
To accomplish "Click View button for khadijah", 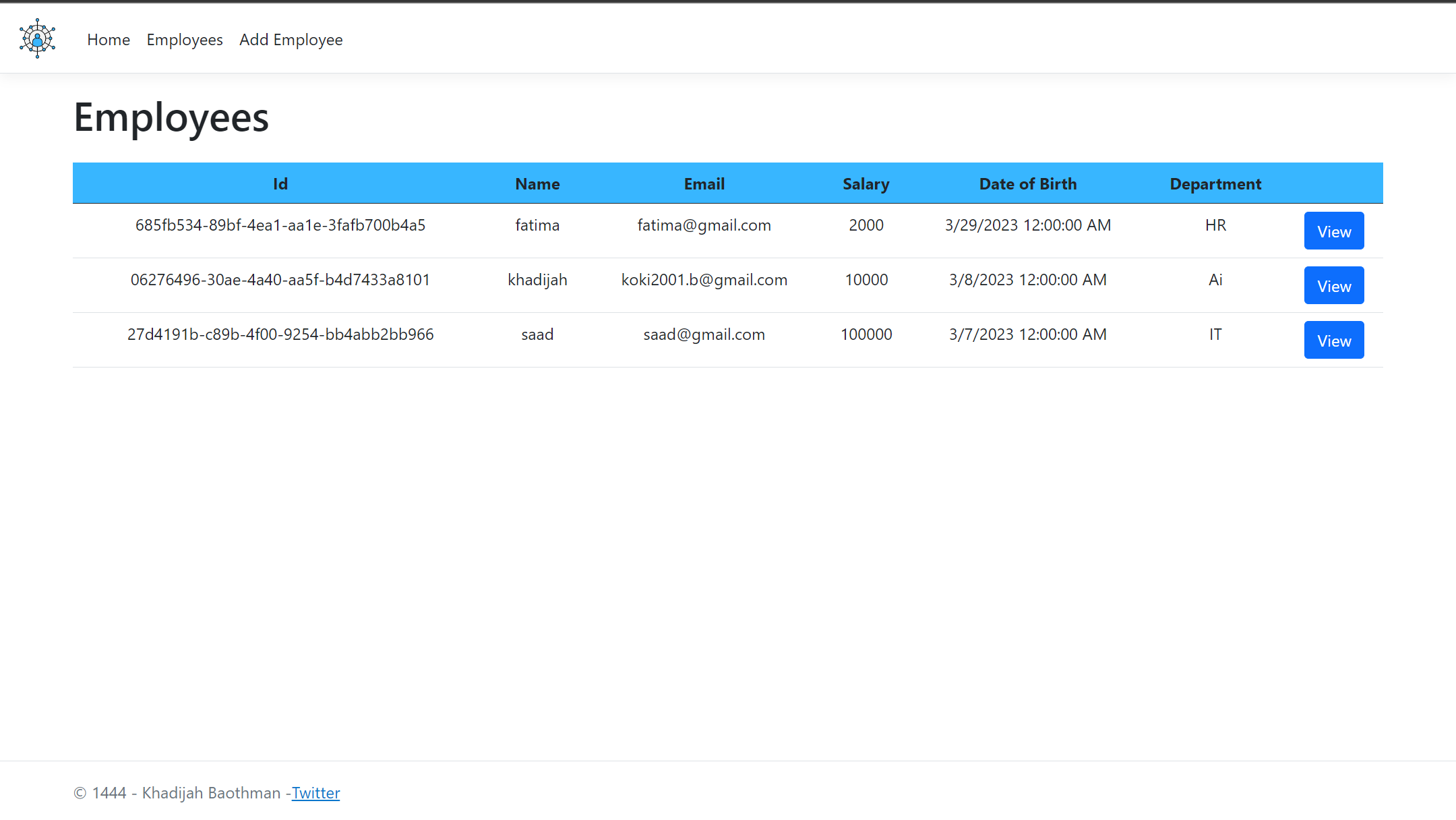I will pos(1333,286).
